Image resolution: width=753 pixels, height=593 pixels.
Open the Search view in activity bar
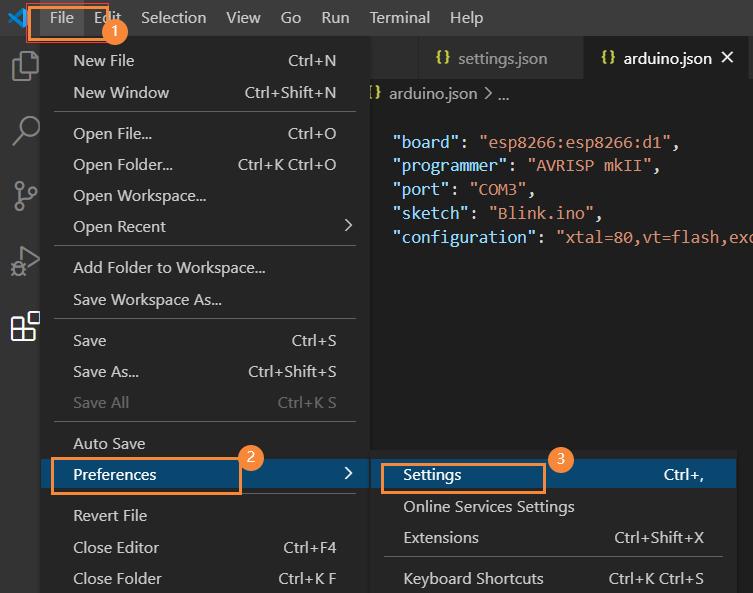[25, 130]
